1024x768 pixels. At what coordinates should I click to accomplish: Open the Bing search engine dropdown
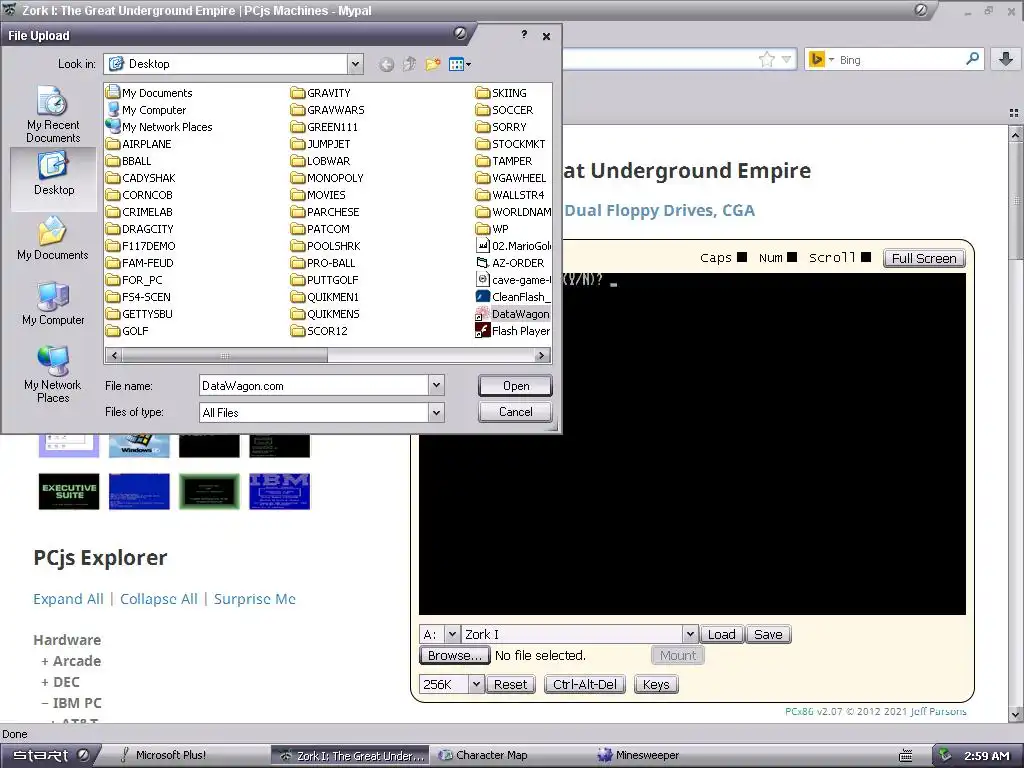tap(831, 59)
